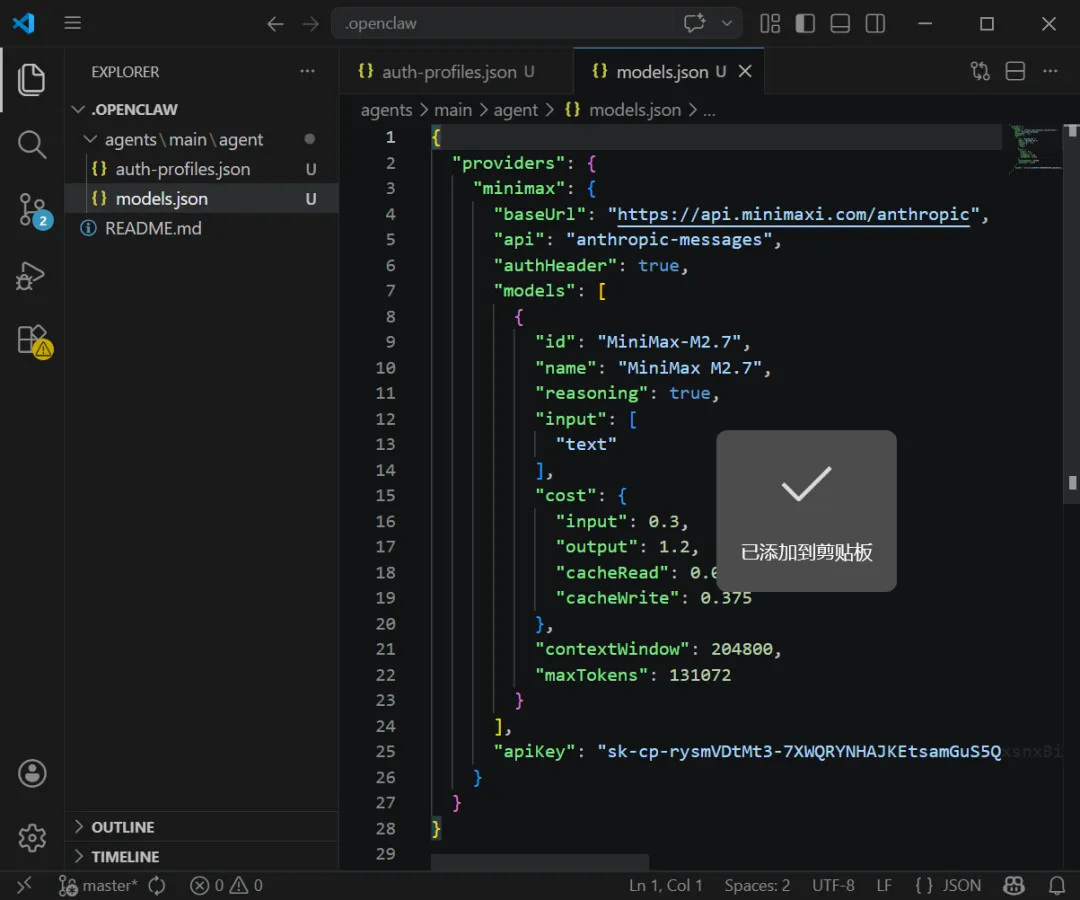The image size is (1080, 900).
Task: Open Changes compare icon in editor toolbar
Action: [980, 71]
